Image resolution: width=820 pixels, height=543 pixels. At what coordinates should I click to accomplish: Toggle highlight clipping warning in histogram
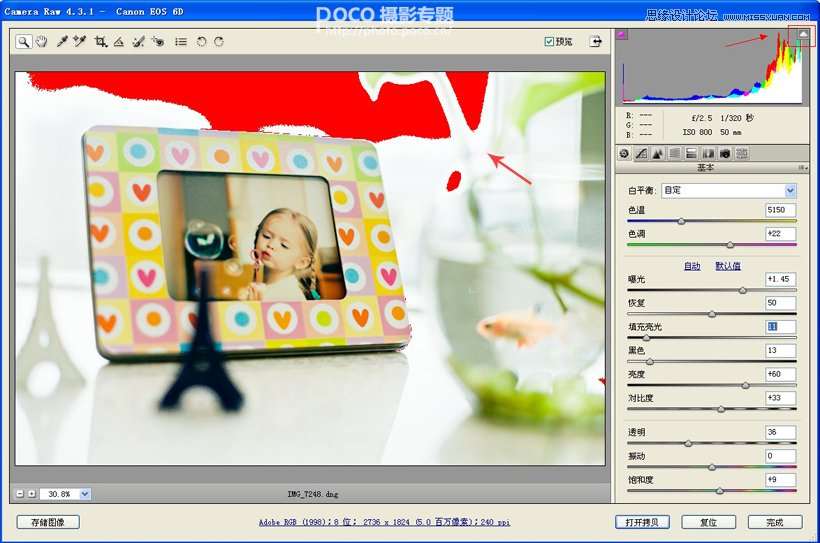click(x=802, y=36)
